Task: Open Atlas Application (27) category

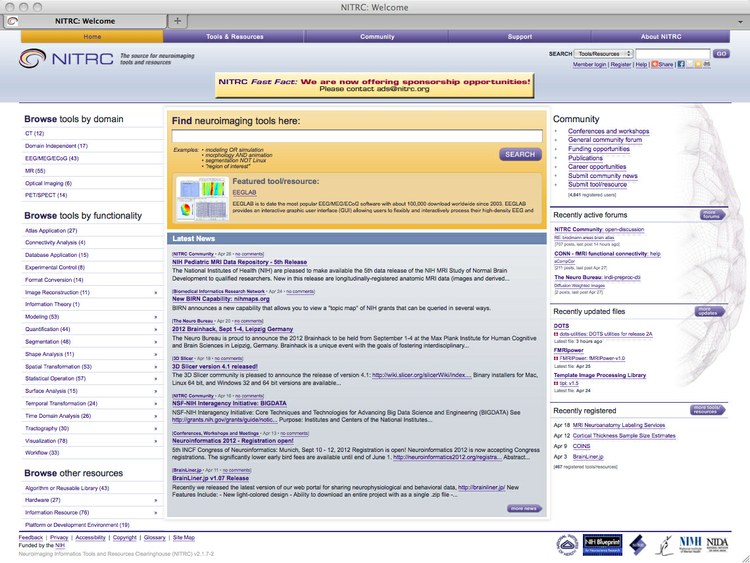Action: pyautogui.click(x=51, y=231)
